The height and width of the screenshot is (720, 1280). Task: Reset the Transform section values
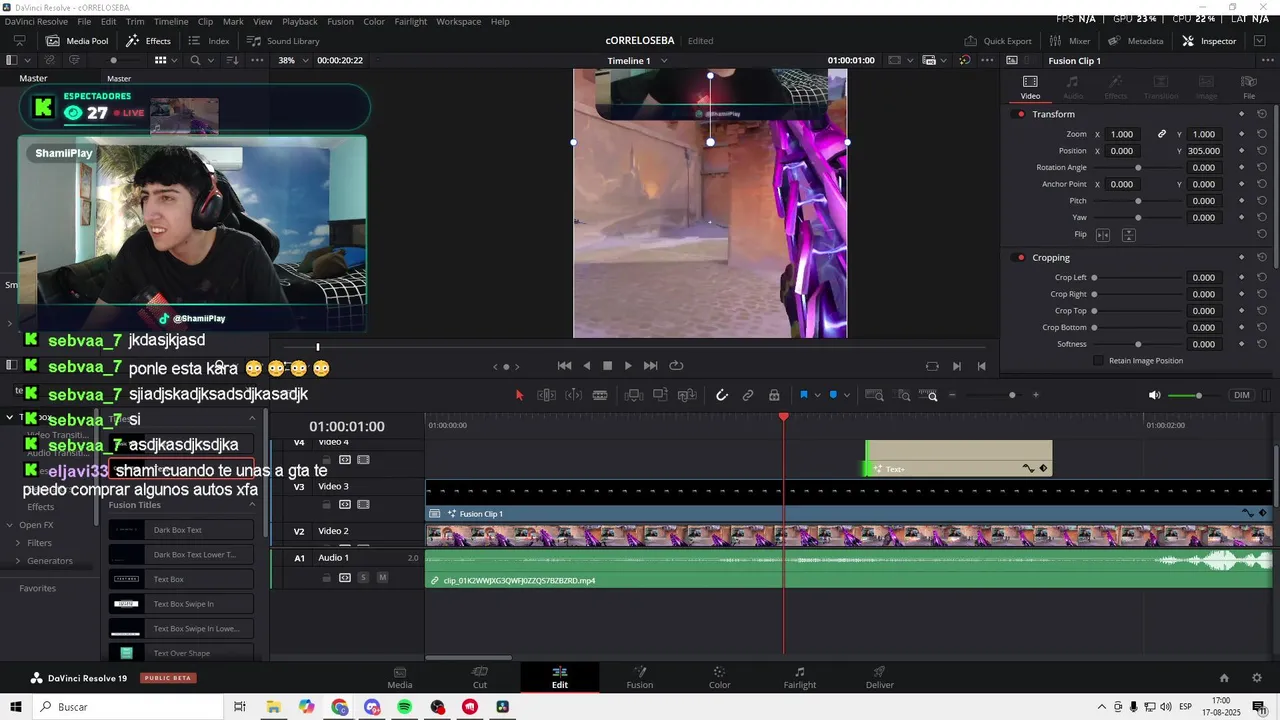(x=1262, y=114)
